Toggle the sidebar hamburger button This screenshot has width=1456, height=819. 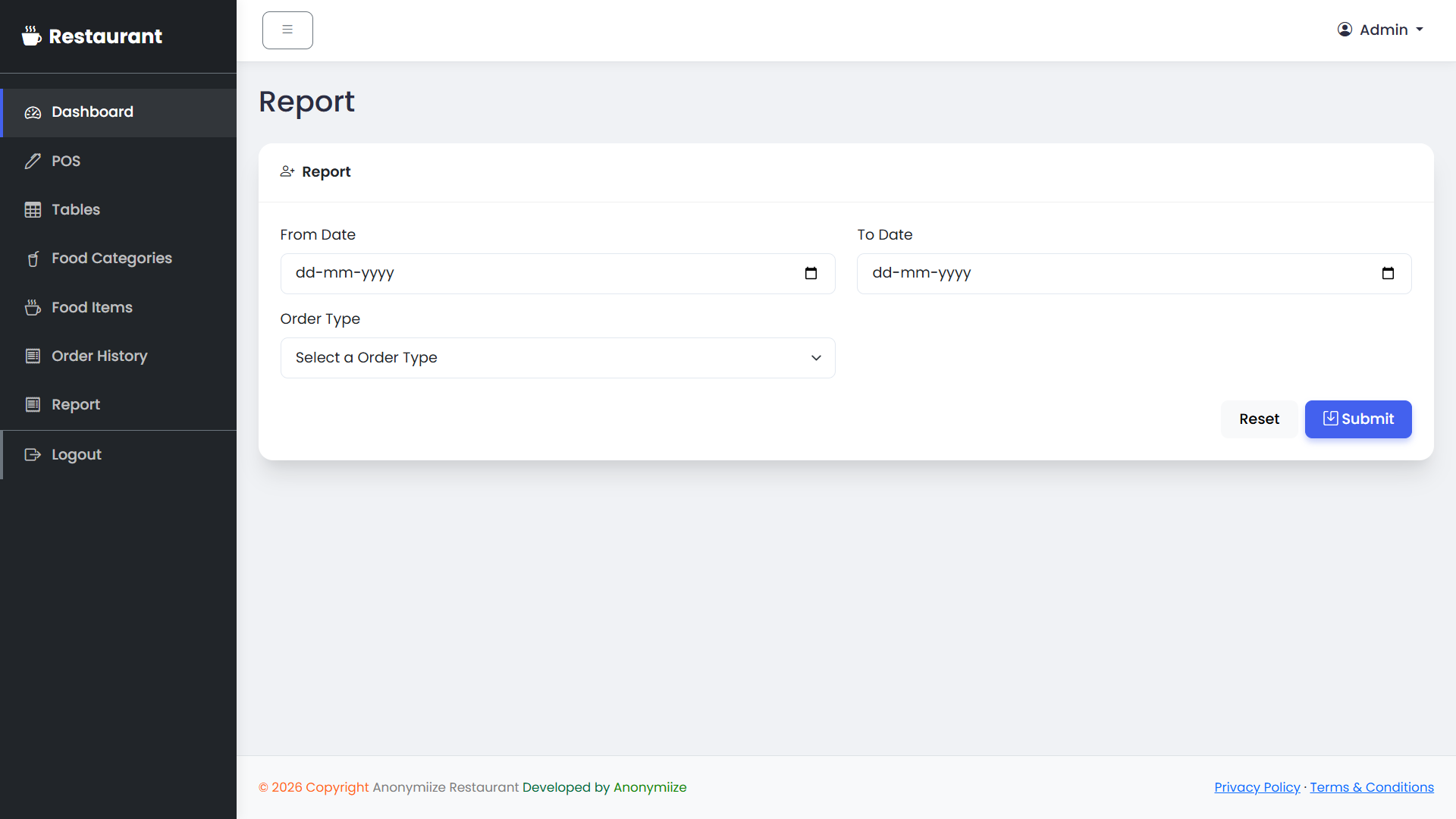(x=287, y=30)
